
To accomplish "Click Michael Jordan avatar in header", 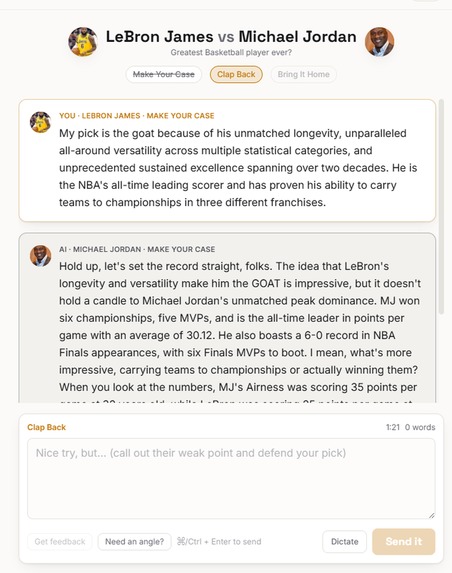I will tap(379, 42).
